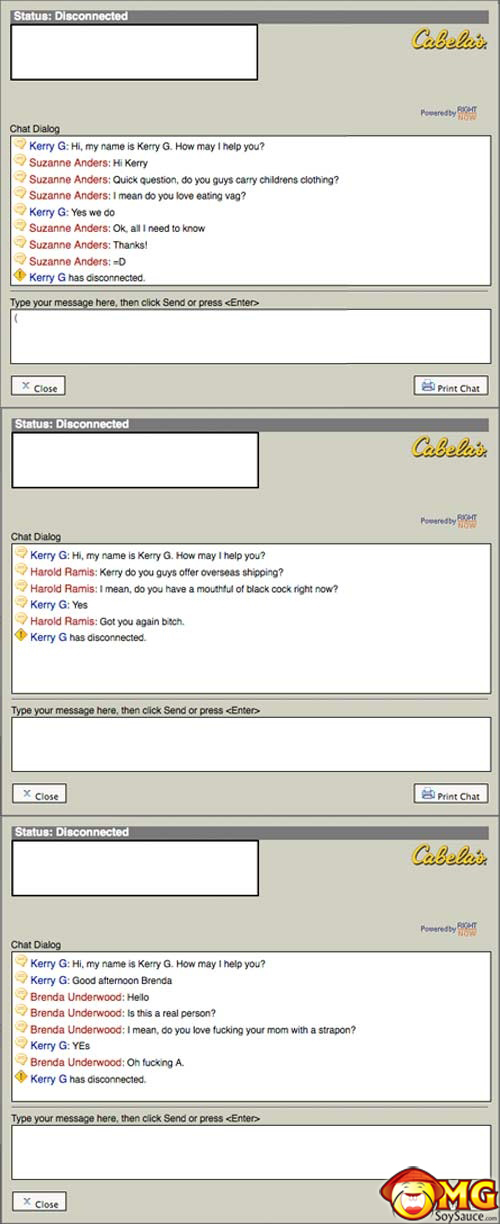Image resolution: width=500 pixels, height=1224 pixels.
Task: Click the warning icon beside disconnected notice in Brenda's chat
Action: tap(21, 1078)
